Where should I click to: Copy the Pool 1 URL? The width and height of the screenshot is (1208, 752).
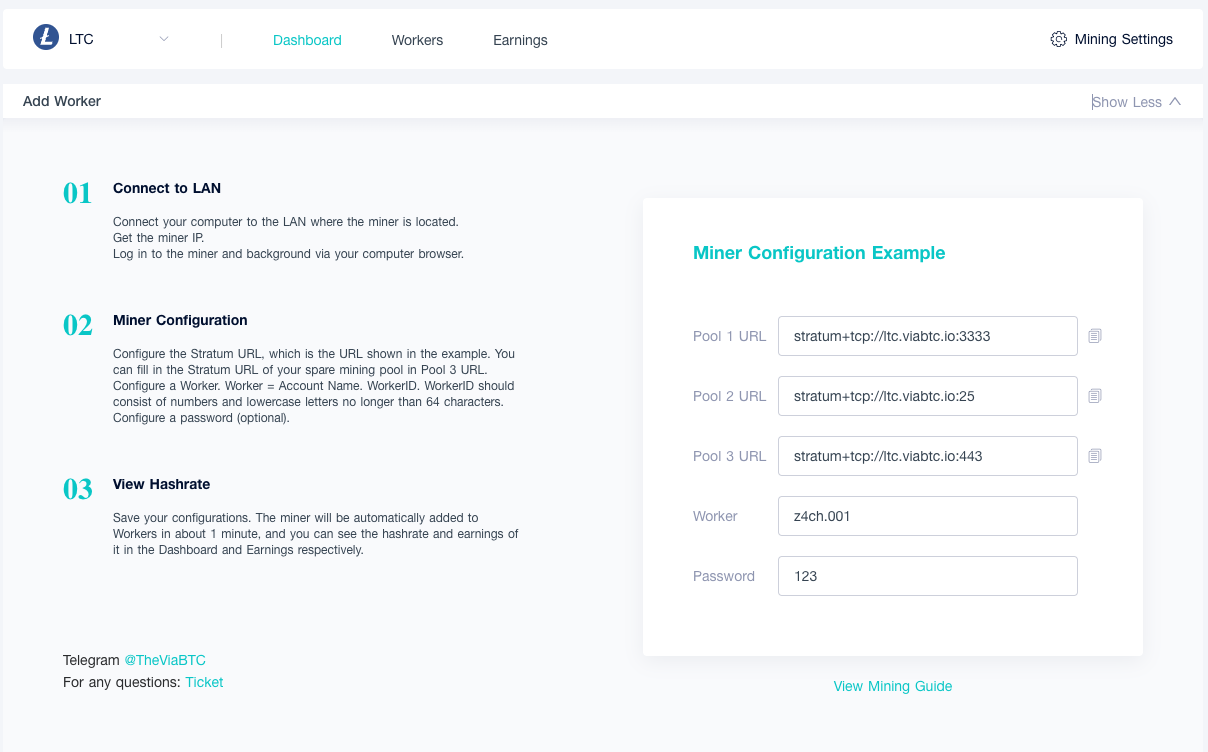click(1095, 336)
